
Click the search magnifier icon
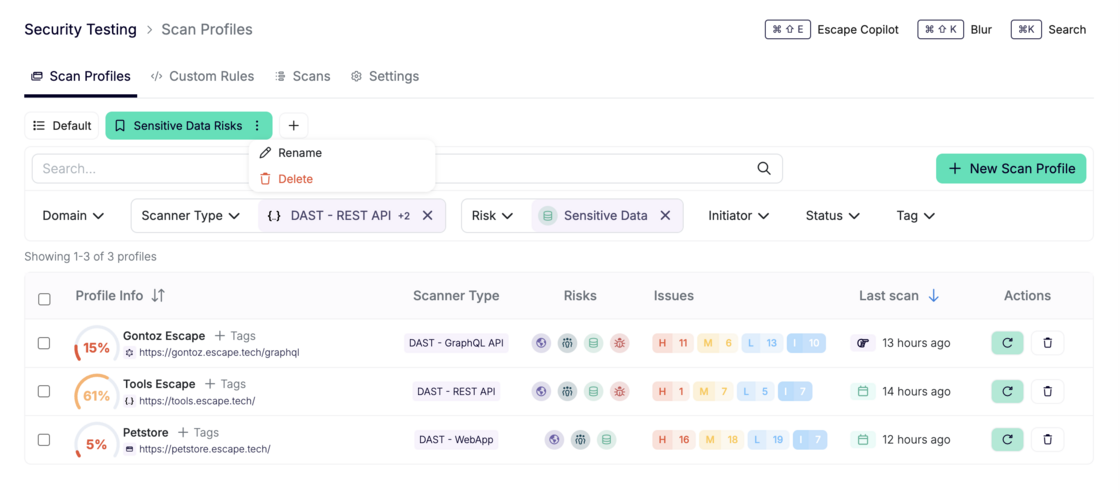[764, 168]
